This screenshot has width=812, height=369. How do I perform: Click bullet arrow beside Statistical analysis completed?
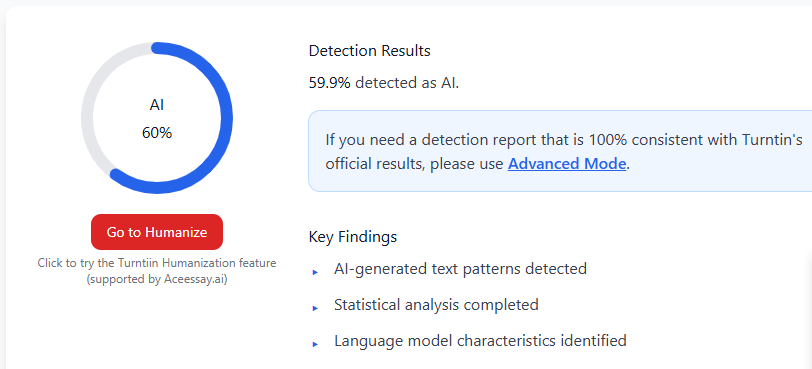point(315,308)
